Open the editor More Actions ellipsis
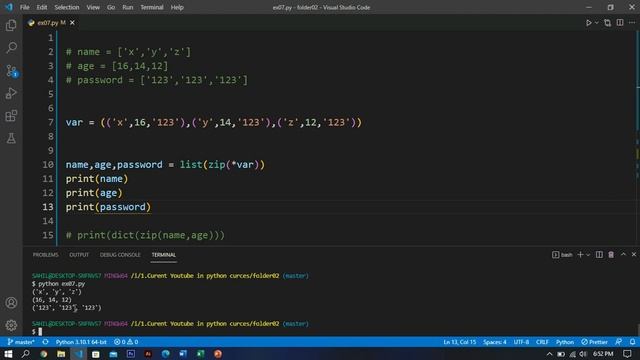The image size is (640, 360). click(x=632, y=23)
